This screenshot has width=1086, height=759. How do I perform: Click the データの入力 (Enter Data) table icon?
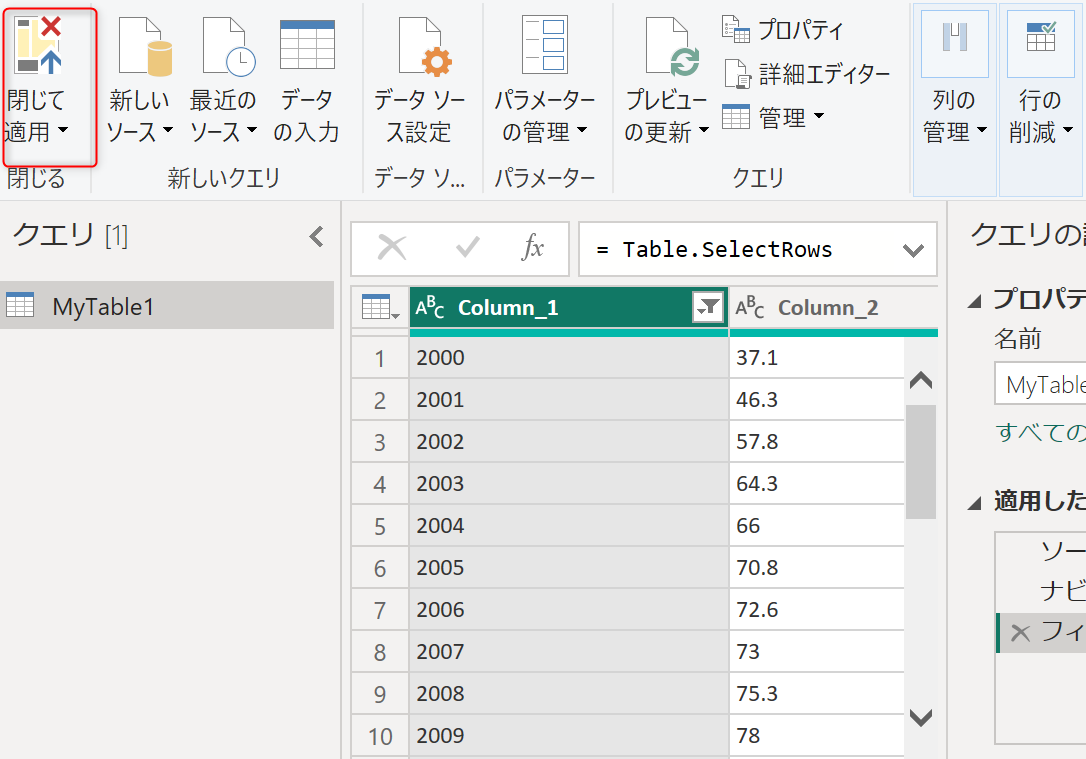click(x=307, y=46)
